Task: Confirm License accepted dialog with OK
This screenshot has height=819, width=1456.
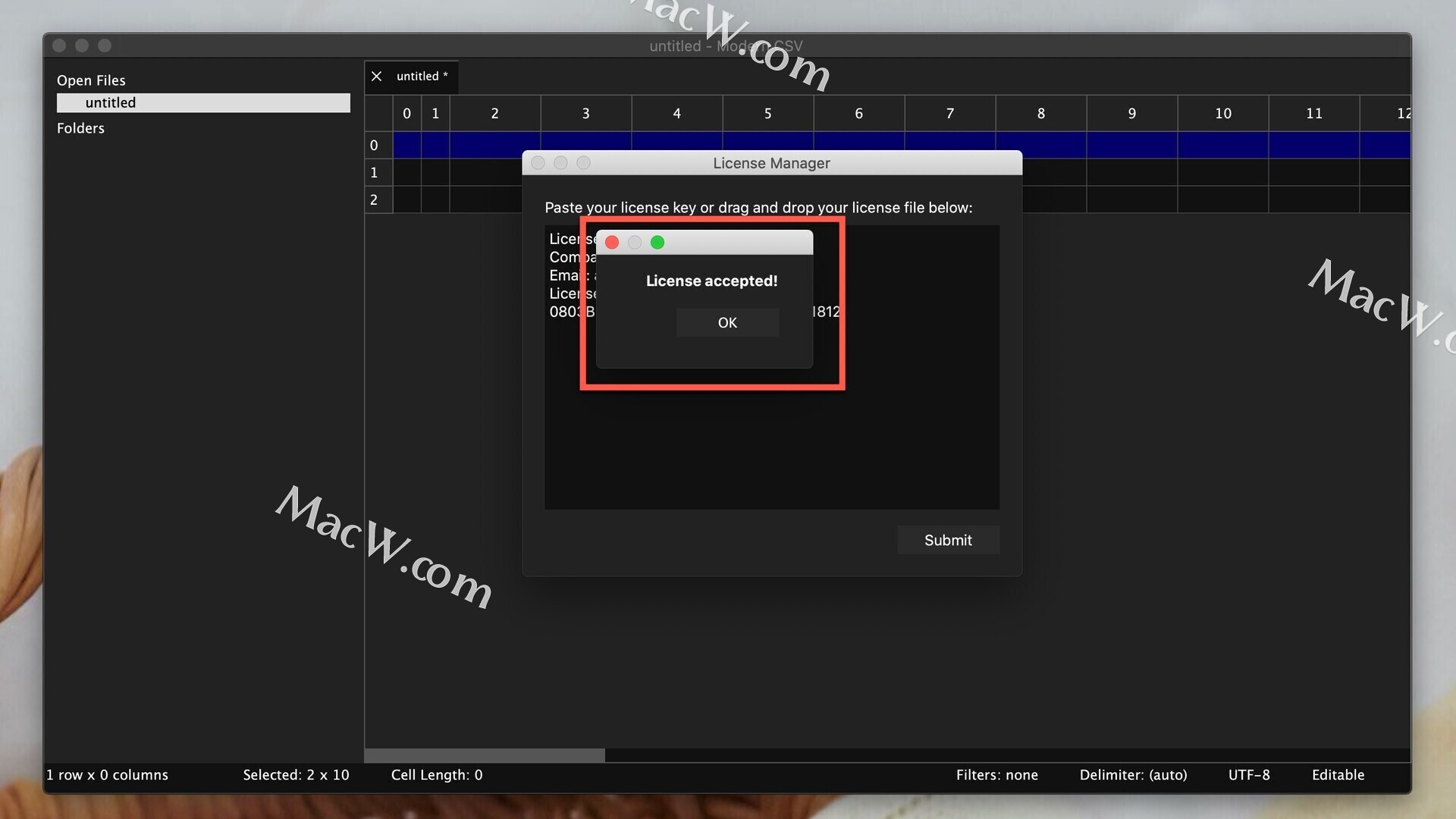Action: 727,322
